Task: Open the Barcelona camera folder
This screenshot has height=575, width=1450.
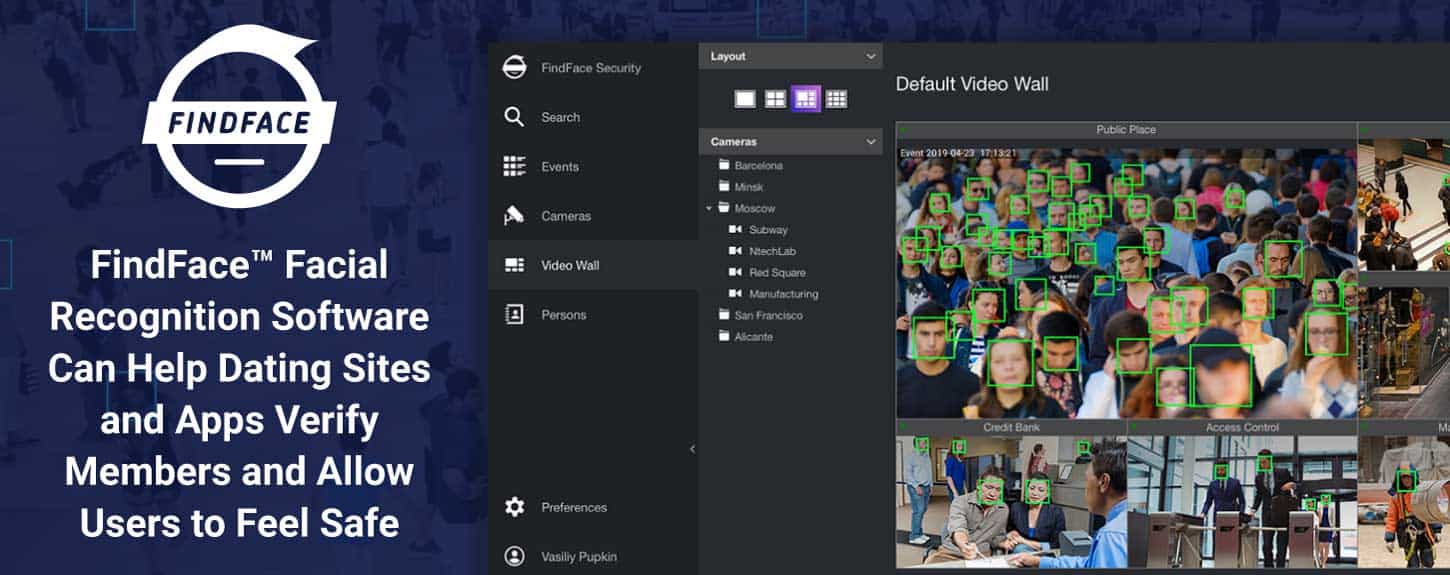Action: click(757, 166)
